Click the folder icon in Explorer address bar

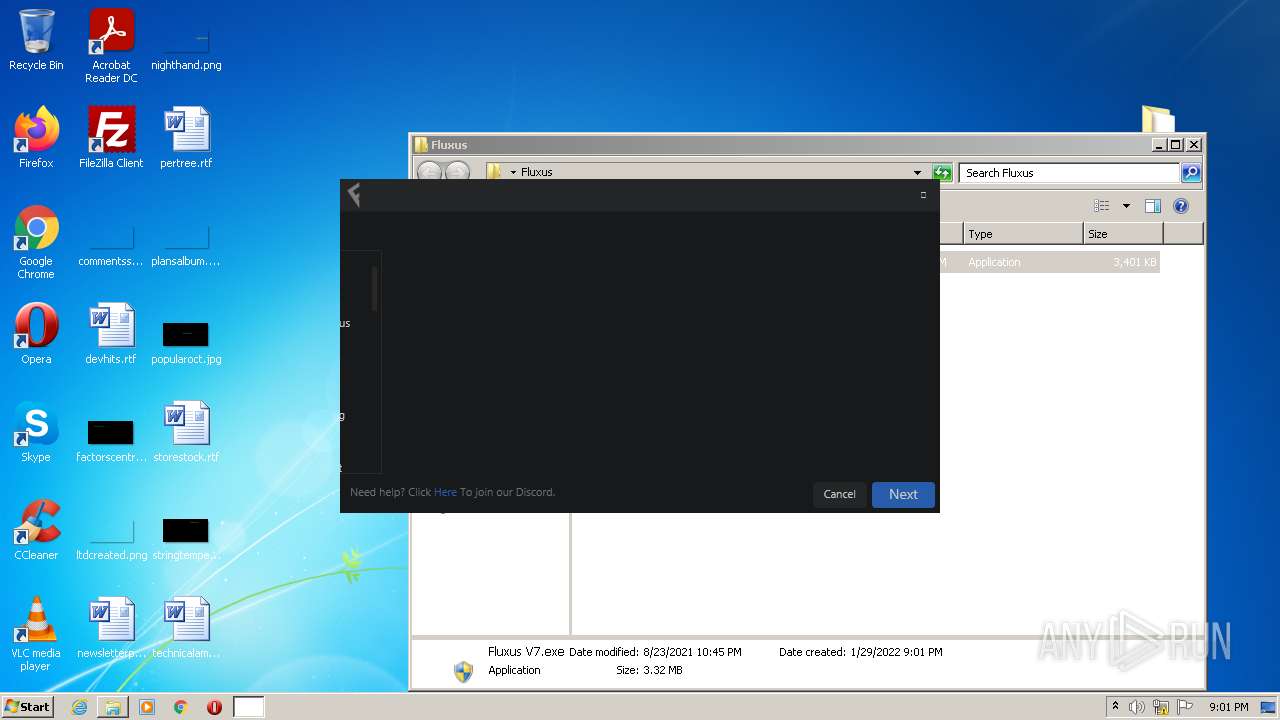point(494,172)
